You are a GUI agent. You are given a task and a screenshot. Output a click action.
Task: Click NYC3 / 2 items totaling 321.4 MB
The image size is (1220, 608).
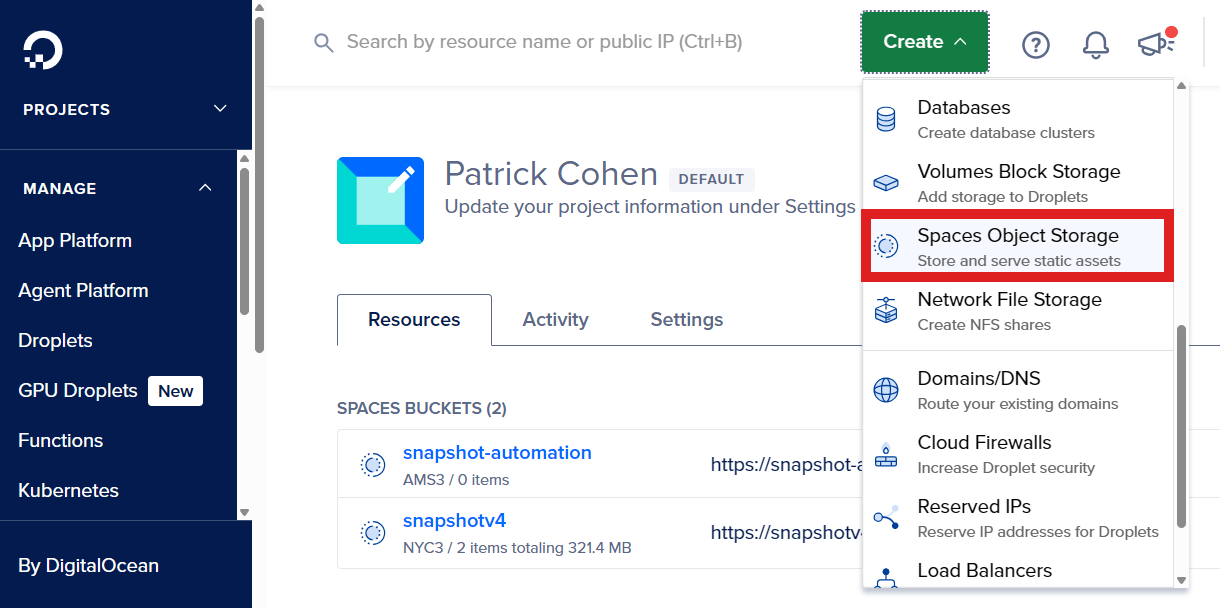click(517, 548)
